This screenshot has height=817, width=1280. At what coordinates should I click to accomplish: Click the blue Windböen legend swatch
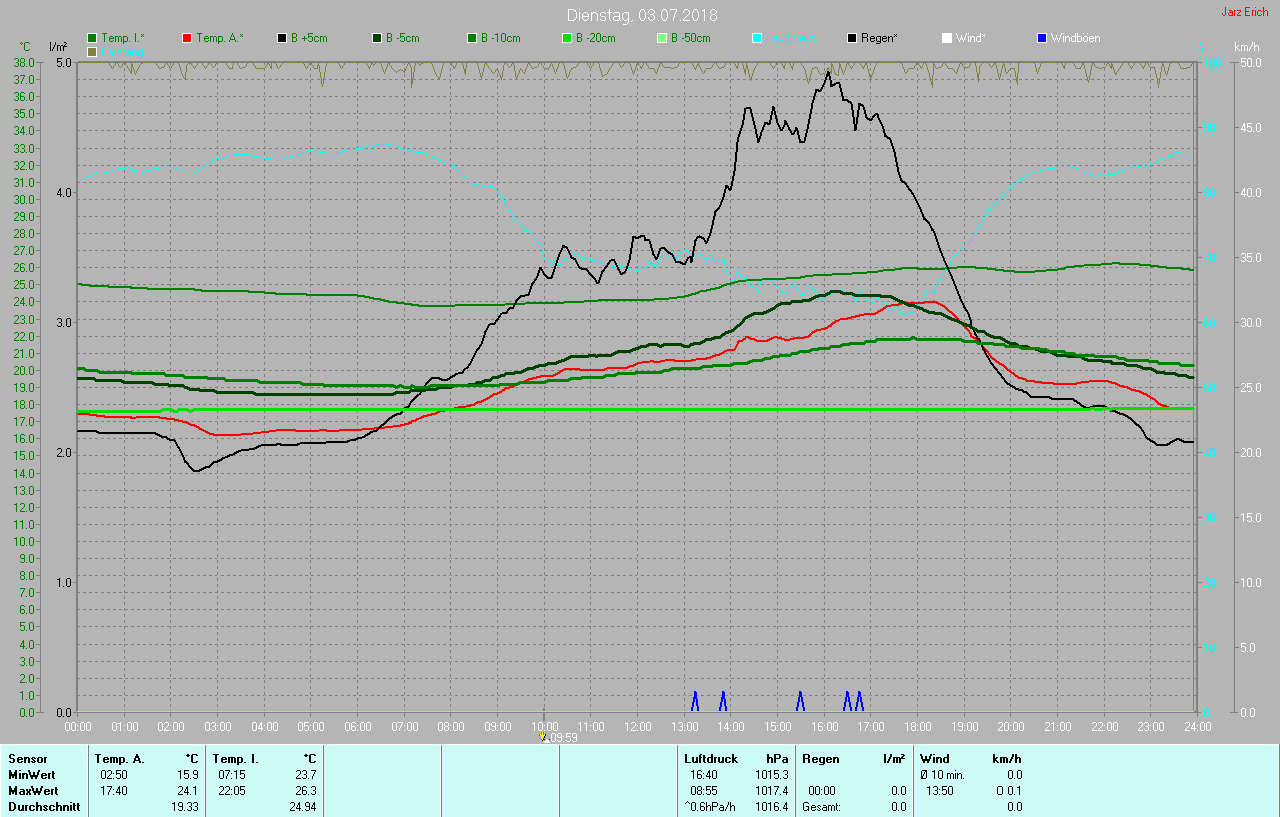click(1042, 38)
